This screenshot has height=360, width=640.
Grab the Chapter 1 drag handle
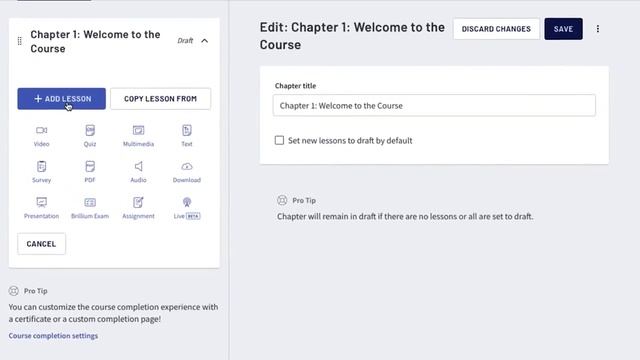click(20, 41)
